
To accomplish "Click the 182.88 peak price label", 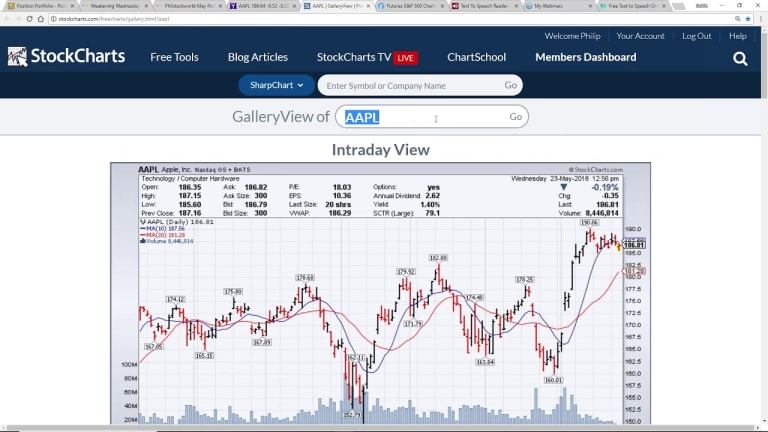I will [438, 258].
